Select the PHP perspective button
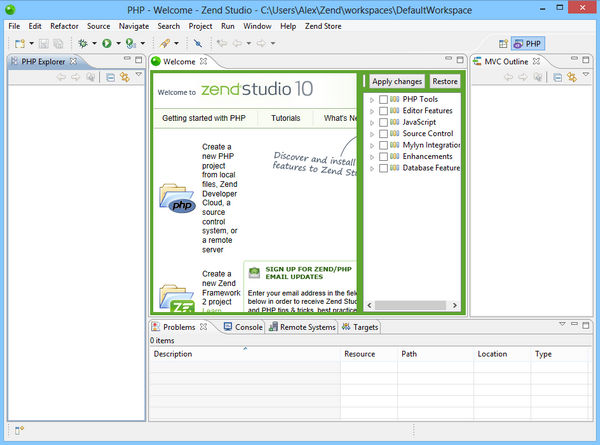The height and width of the screenshot is (445, 600). point(528,44)
